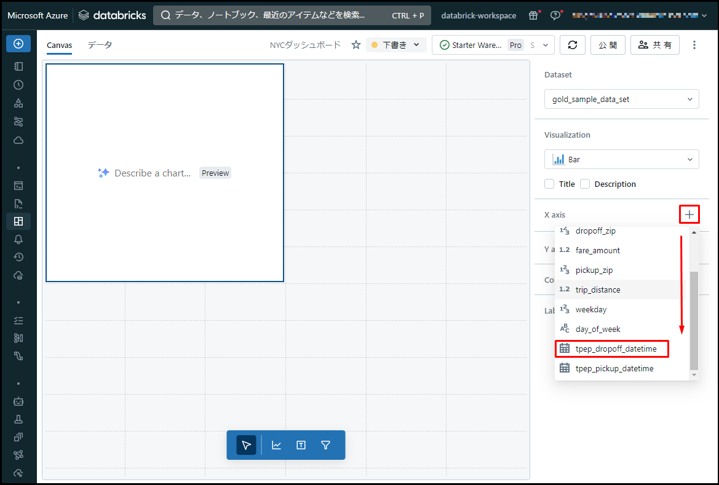Open the 下書き draft status dropdown

(396, 45)
